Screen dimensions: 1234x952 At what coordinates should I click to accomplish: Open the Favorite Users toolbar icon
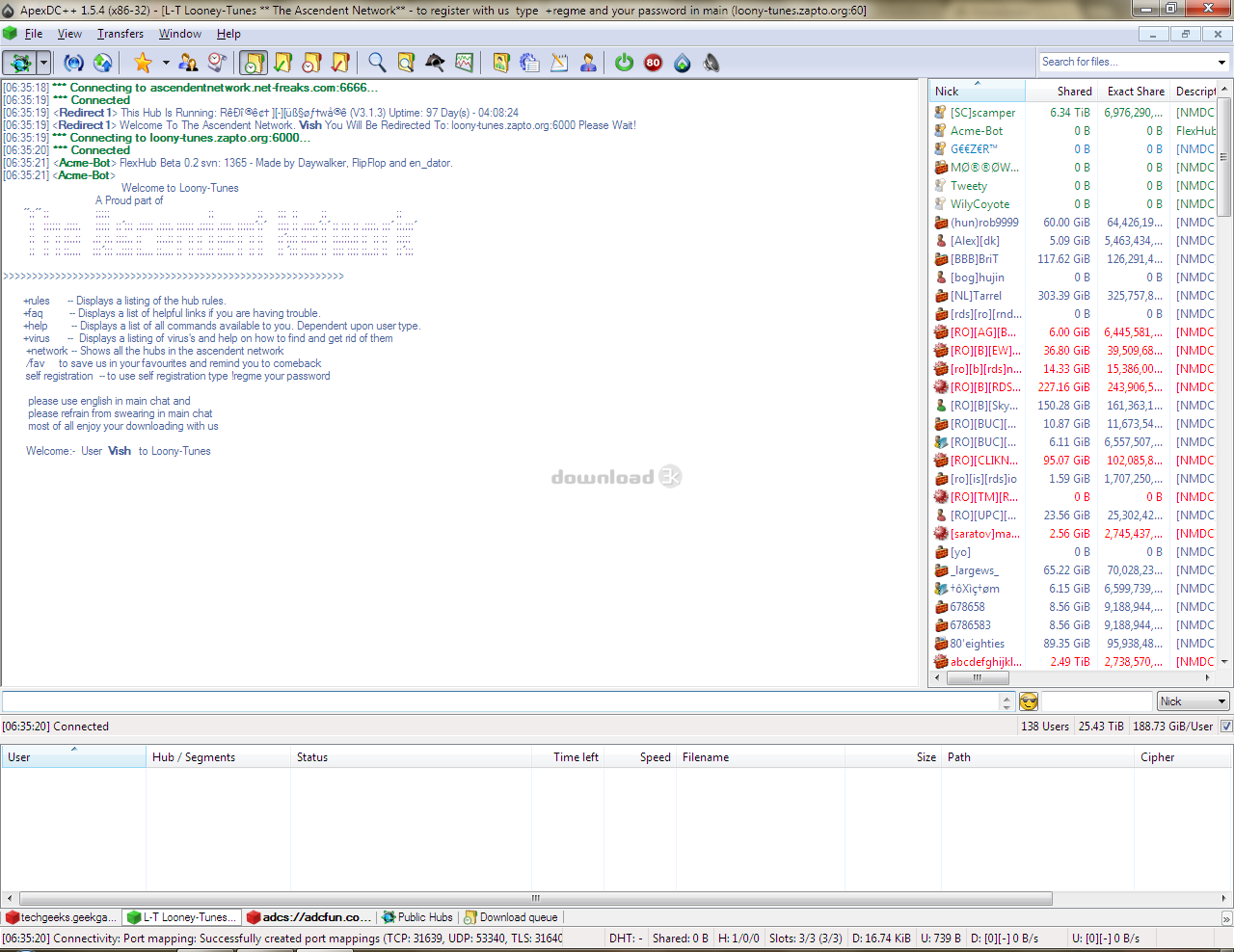pos(189,64)
